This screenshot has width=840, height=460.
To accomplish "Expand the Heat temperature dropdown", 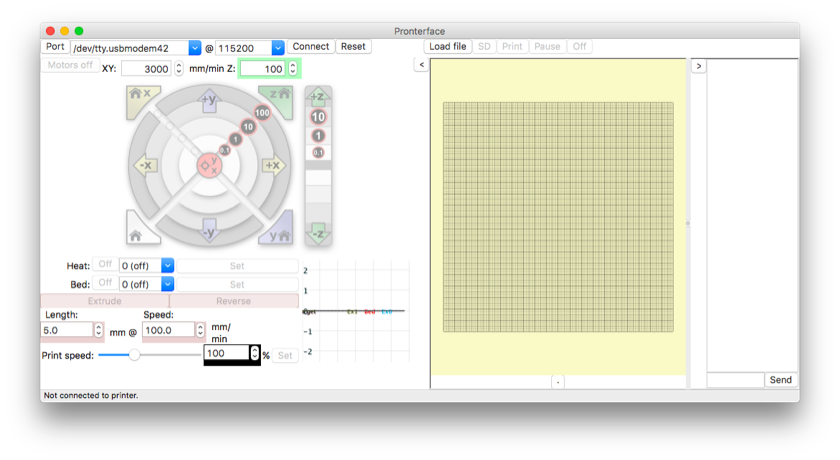I will pyautogui.click(x=167, y=266).
